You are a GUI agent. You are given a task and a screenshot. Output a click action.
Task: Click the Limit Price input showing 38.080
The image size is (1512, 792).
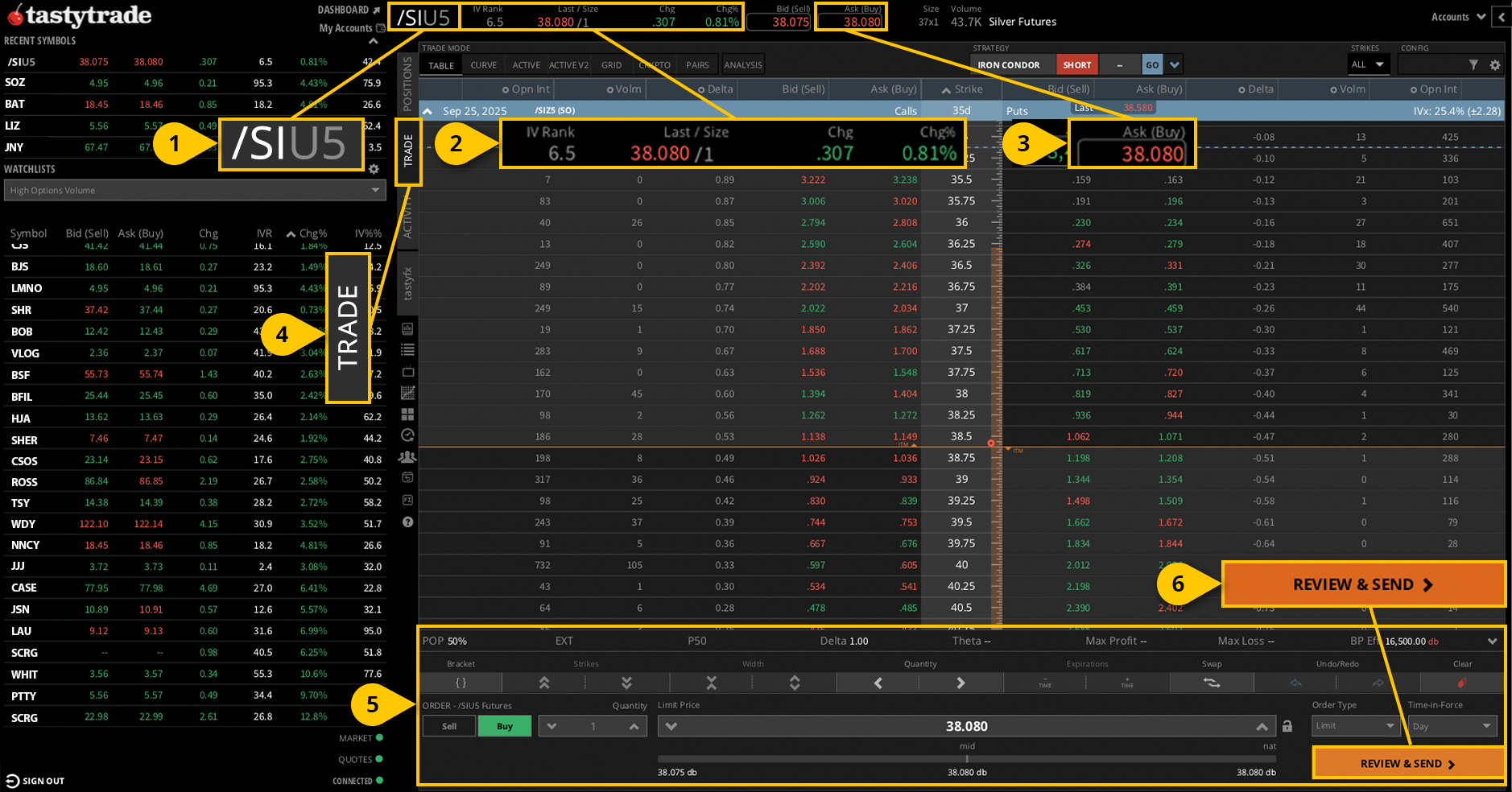click(x=966, y=725)
